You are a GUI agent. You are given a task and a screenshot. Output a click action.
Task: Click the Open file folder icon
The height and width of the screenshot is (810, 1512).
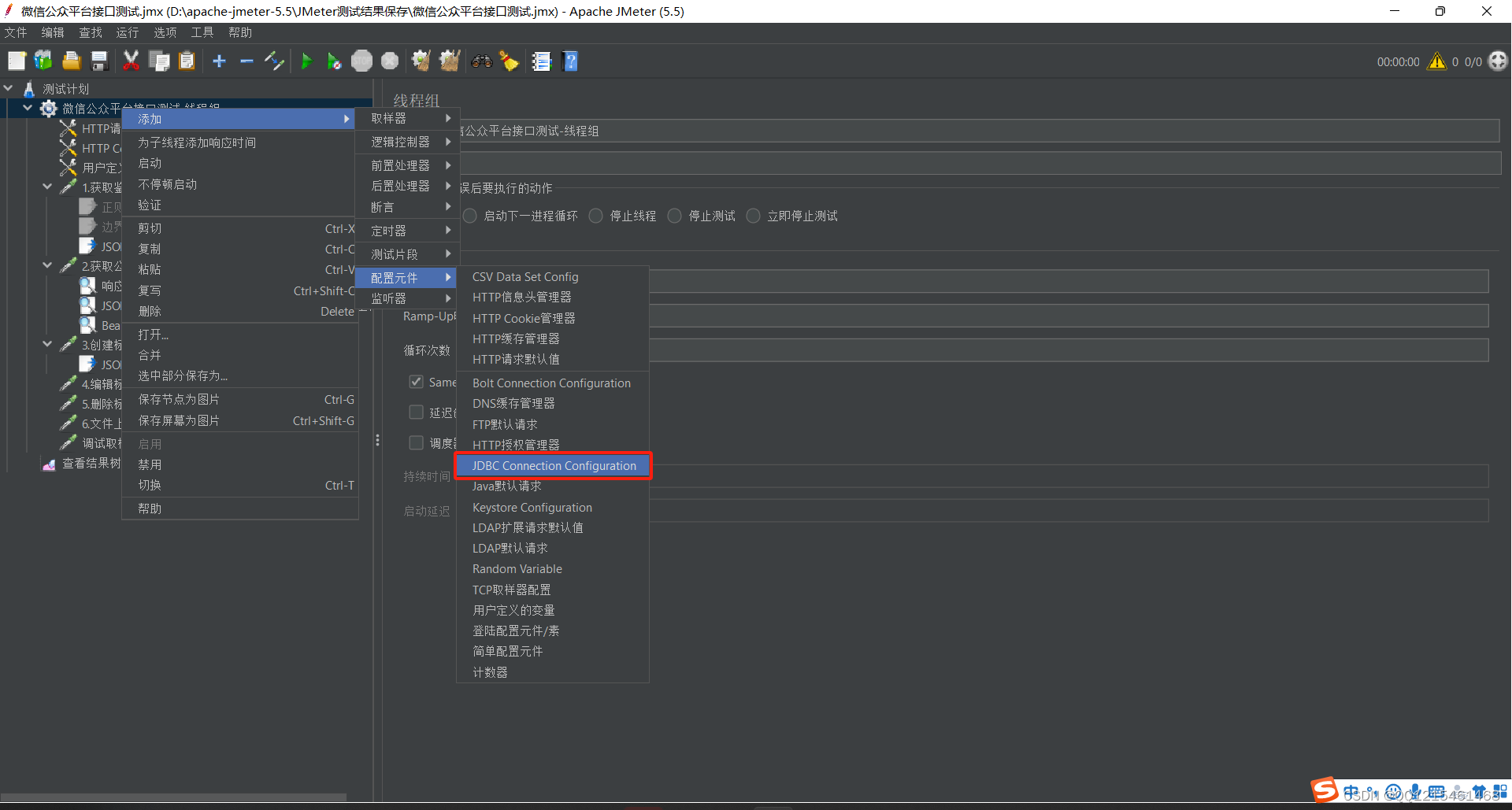tap(72, 61)
